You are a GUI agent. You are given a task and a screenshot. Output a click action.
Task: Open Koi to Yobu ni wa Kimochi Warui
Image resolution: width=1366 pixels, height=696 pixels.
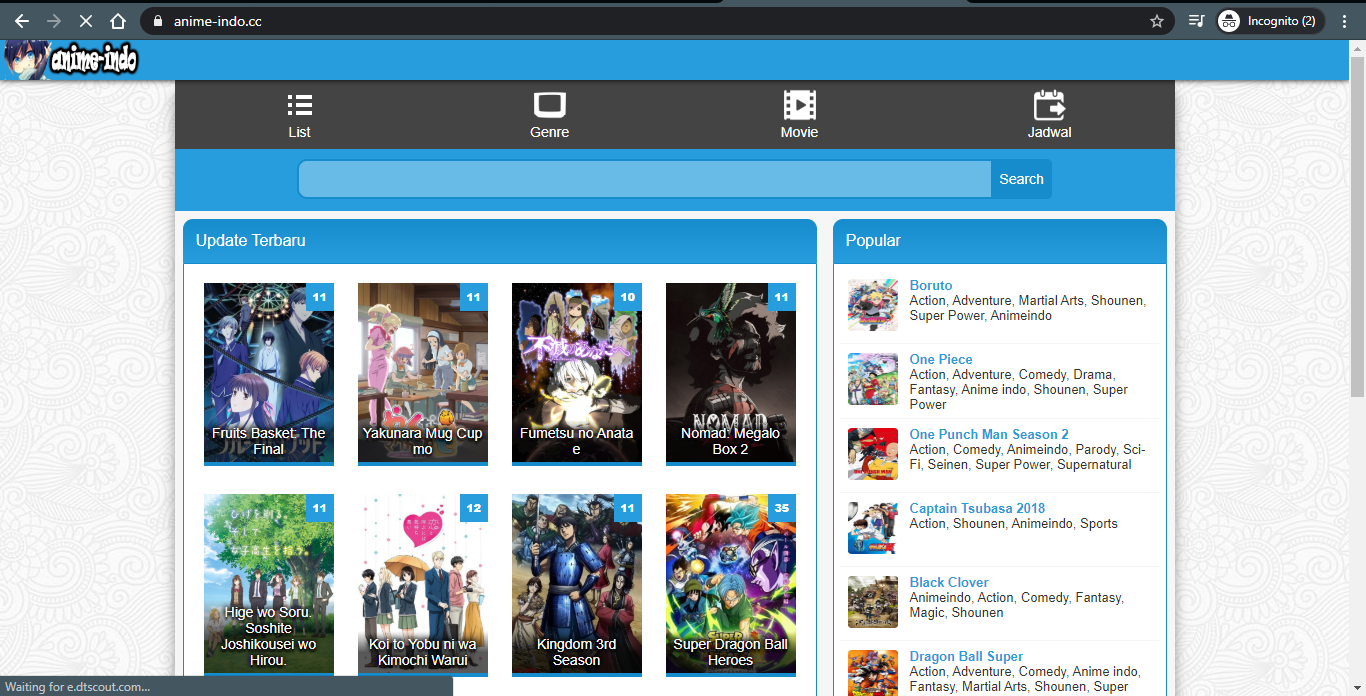click(423, 585)
